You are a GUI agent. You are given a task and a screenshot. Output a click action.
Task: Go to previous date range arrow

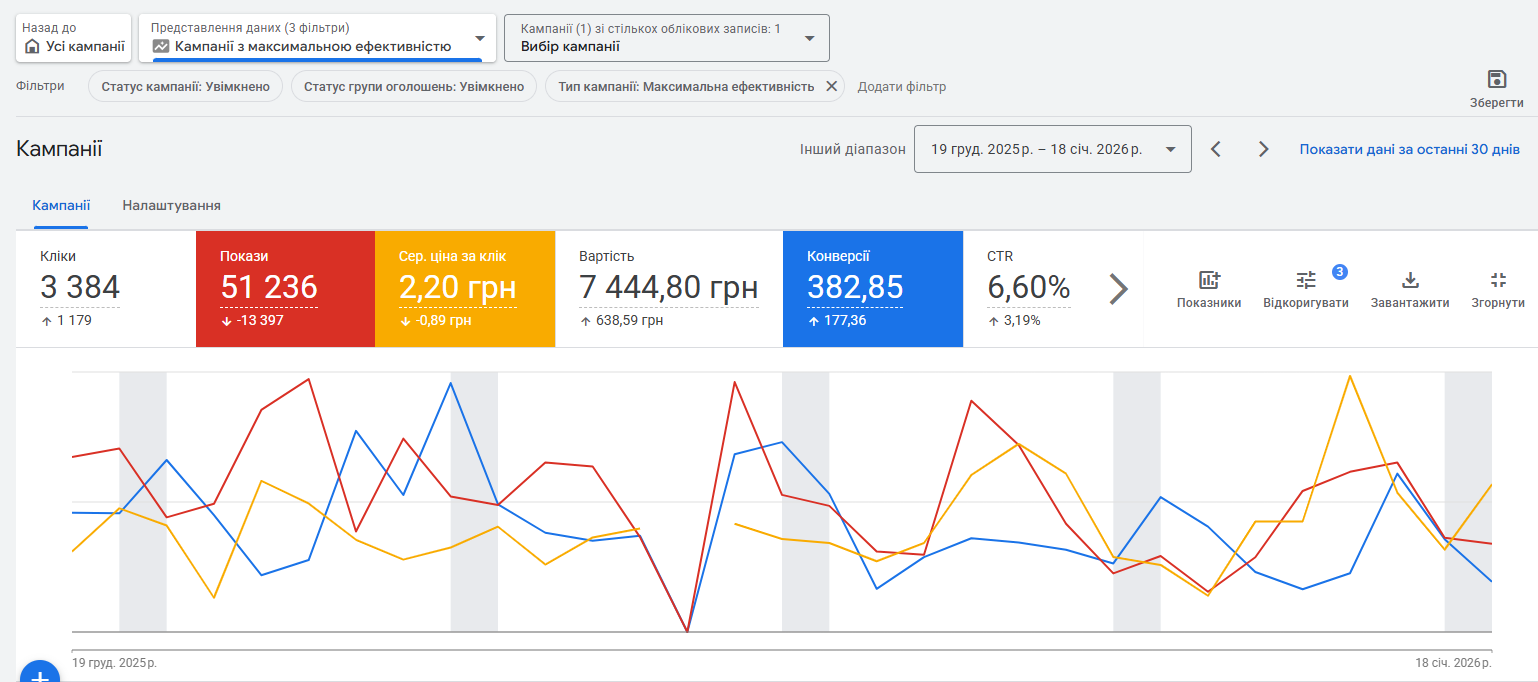click(x=1216, y=149)
